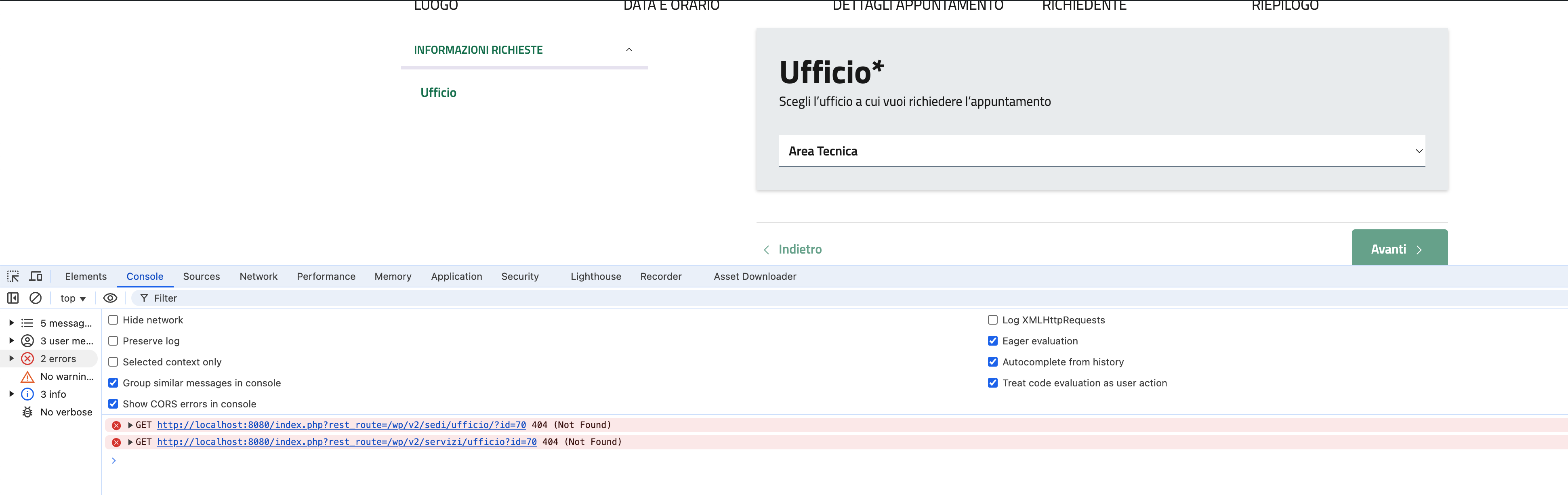Image resolution: width=1568 pixels, height=495 pixels.
Task: Clear console with the circle-slash icon
Action: click(x=35, y=298)
